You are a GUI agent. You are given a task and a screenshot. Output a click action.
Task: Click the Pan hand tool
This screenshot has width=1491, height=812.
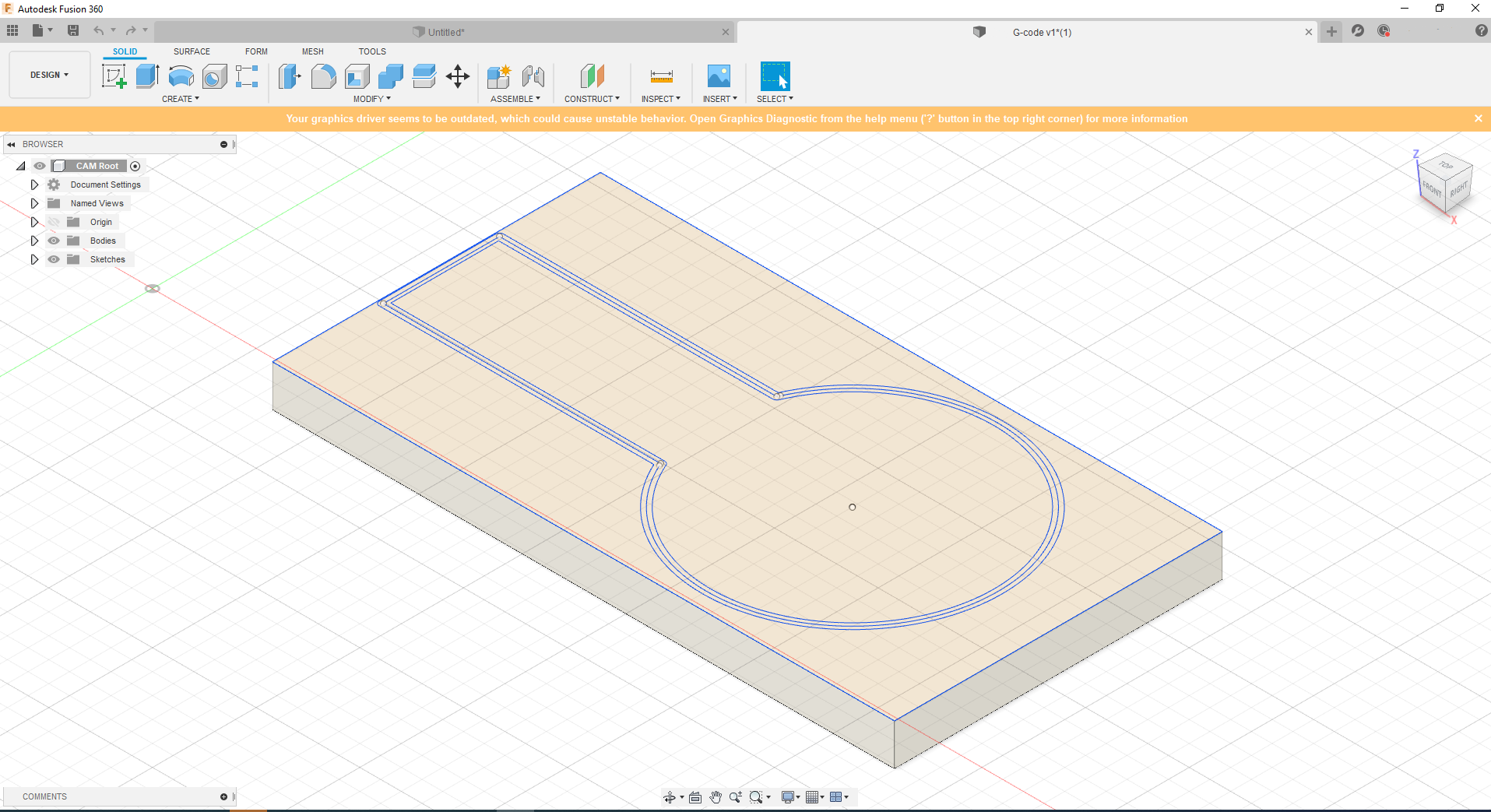(716, 797)
